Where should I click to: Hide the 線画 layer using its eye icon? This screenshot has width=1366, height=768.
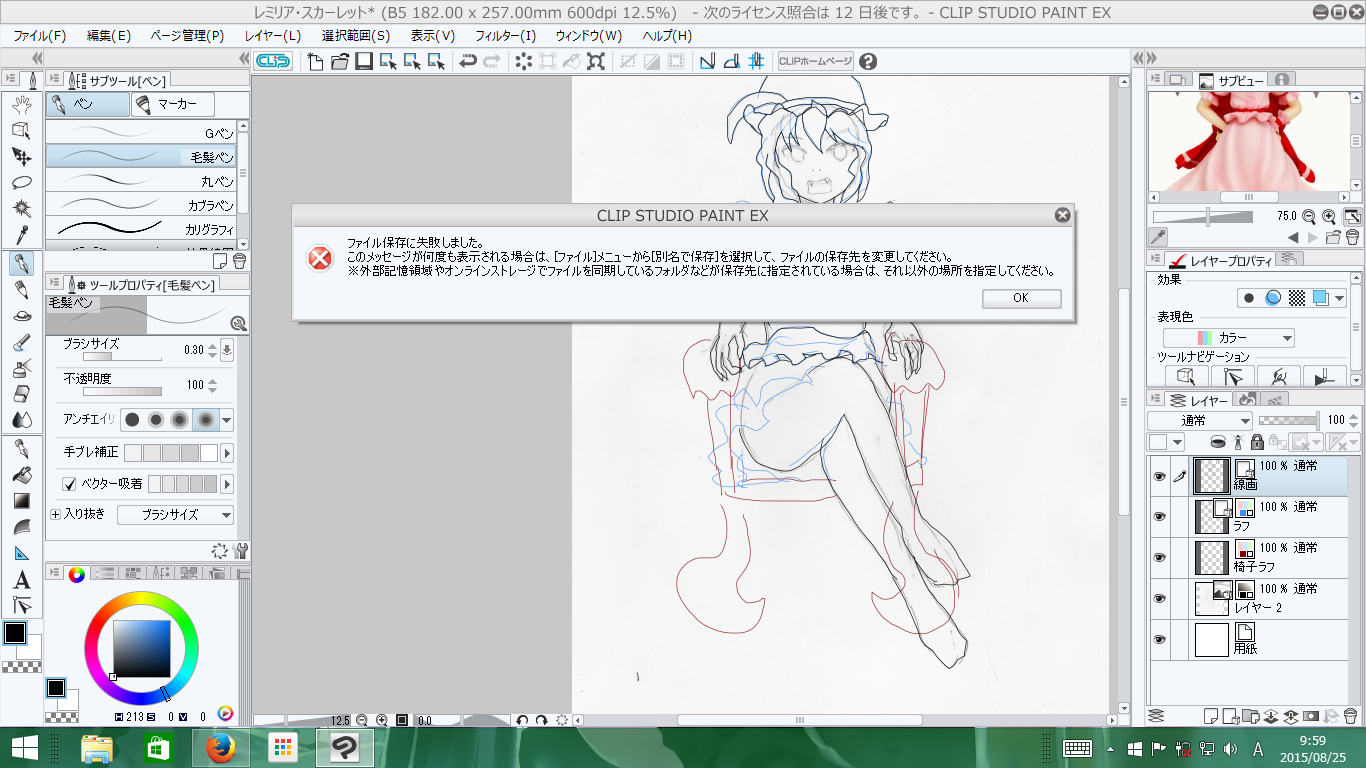1160,477
